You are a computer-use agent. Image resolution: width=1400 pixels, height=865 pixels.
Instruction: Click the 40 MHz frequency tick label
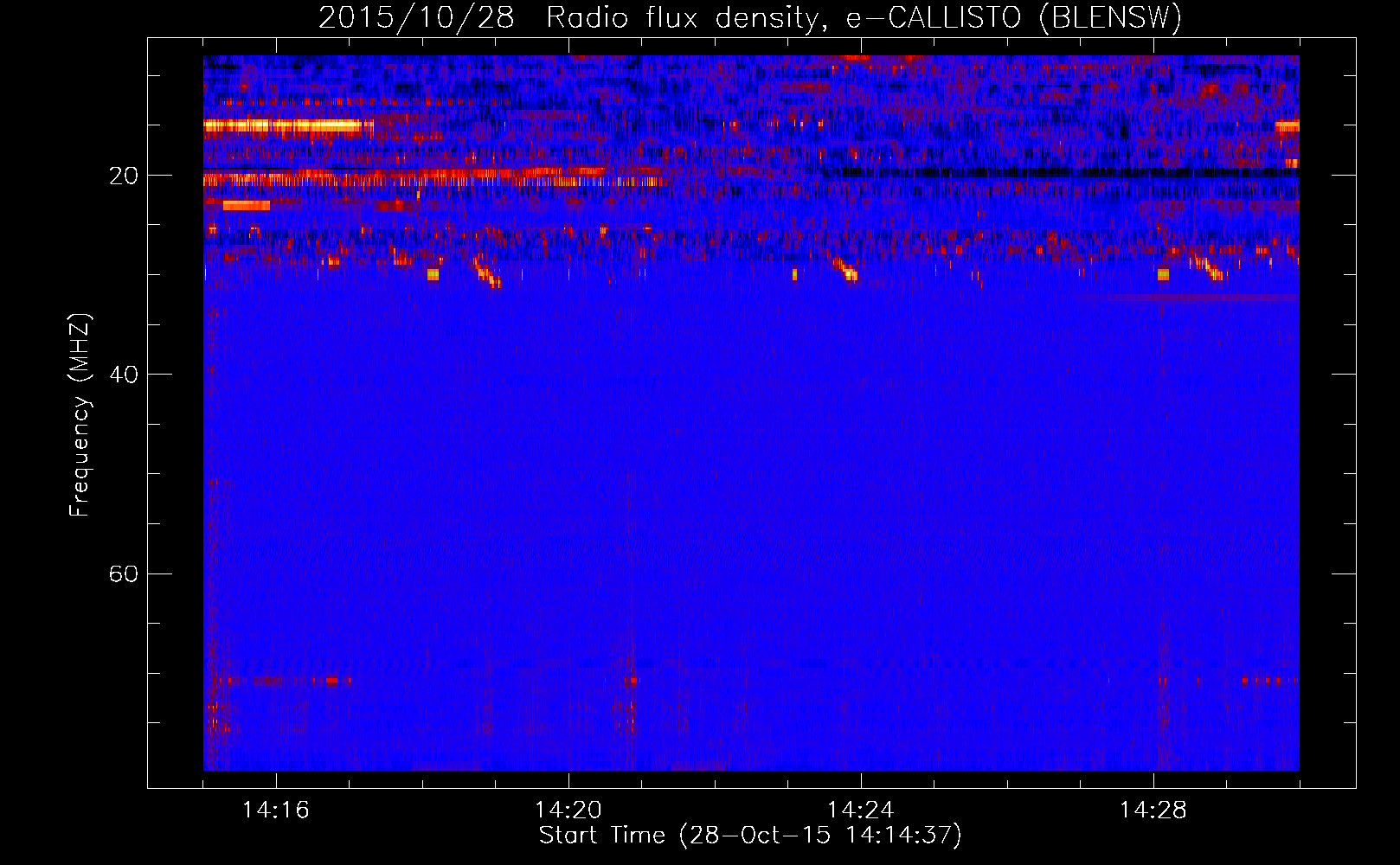tap(124, 375)
